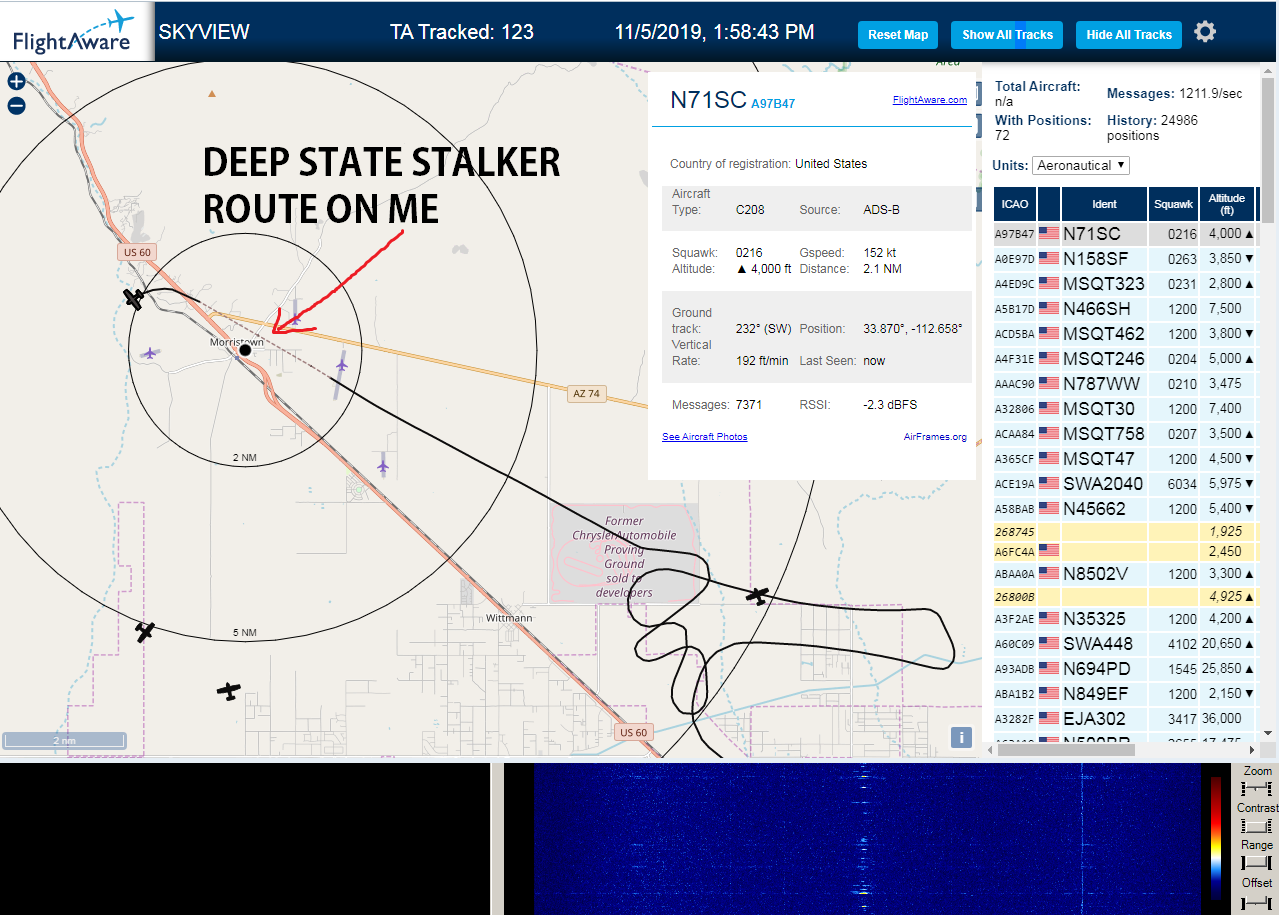Click the map info 'i' button

click(x=961, y=737)
